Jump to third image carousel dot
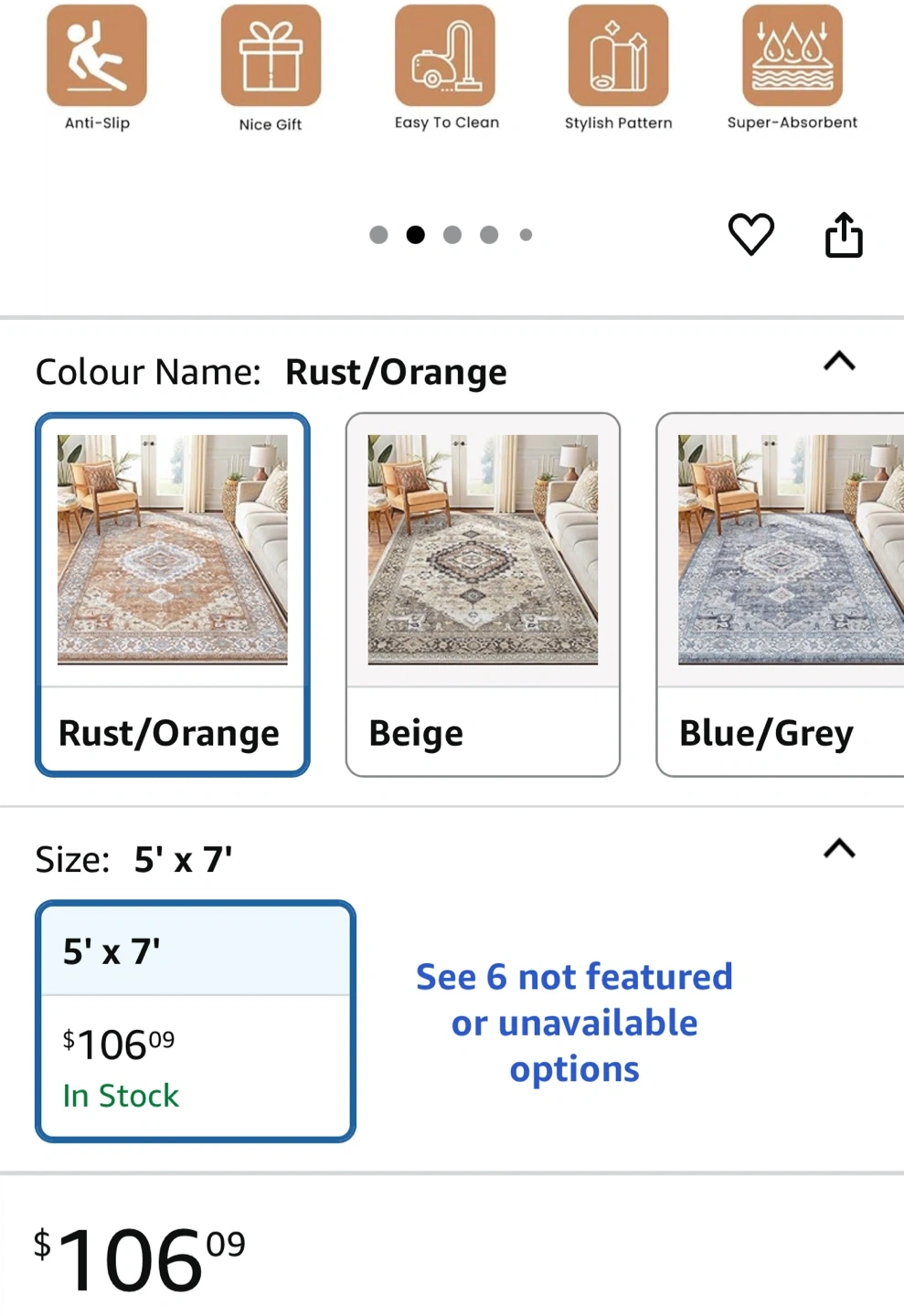 [452, 235]
